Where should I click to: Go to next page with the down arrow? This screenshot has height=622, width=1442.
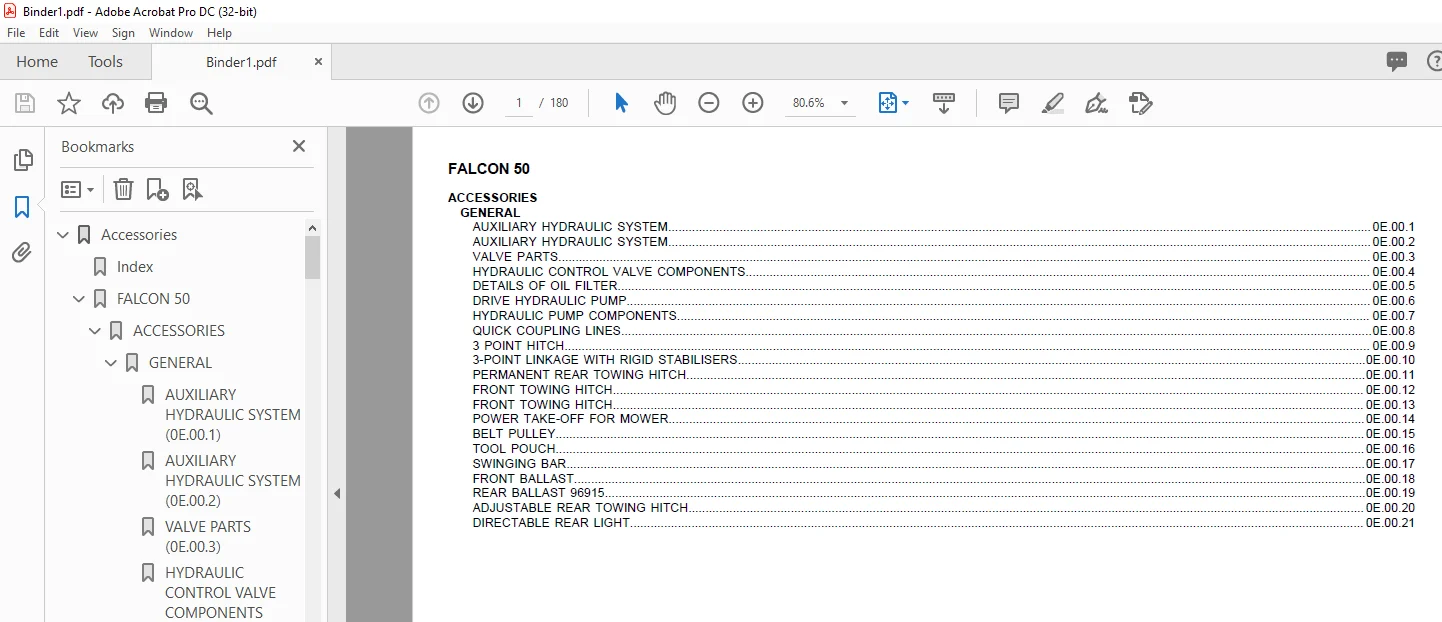point(473,103)
